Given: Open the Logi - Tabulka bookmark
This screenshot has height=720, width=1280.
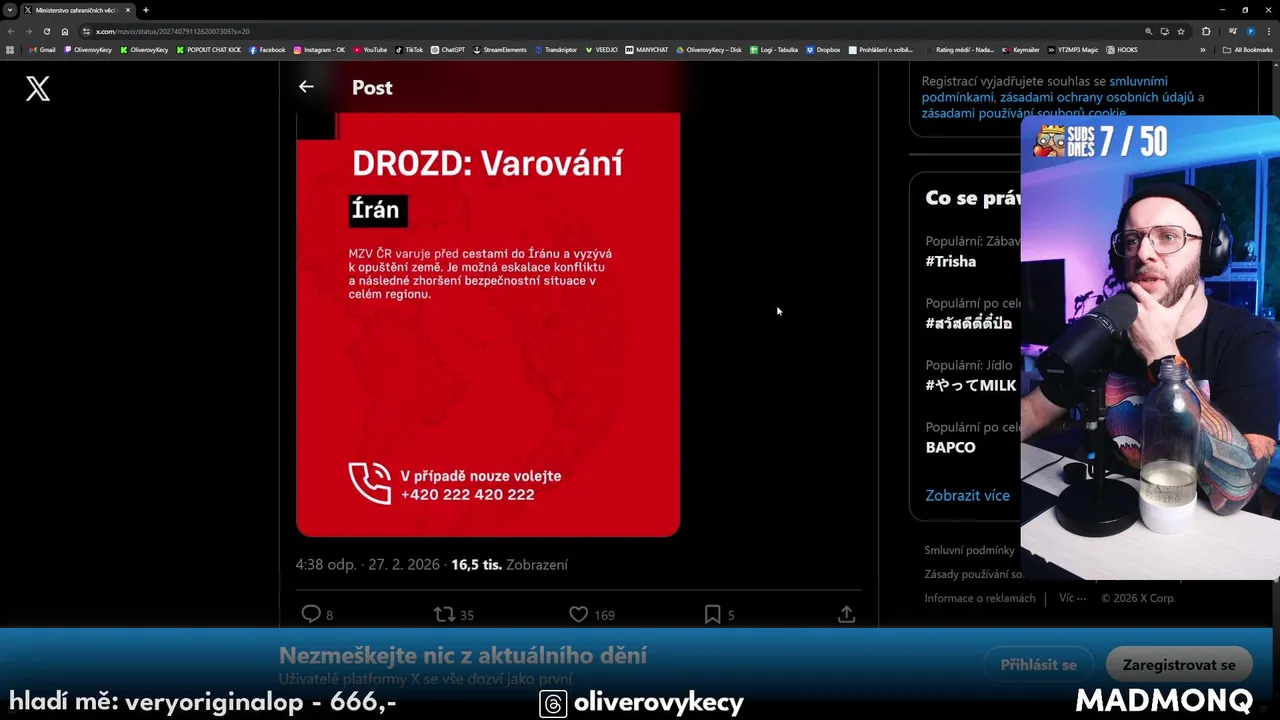Looking at the screenshot, I should click(773, 49).
